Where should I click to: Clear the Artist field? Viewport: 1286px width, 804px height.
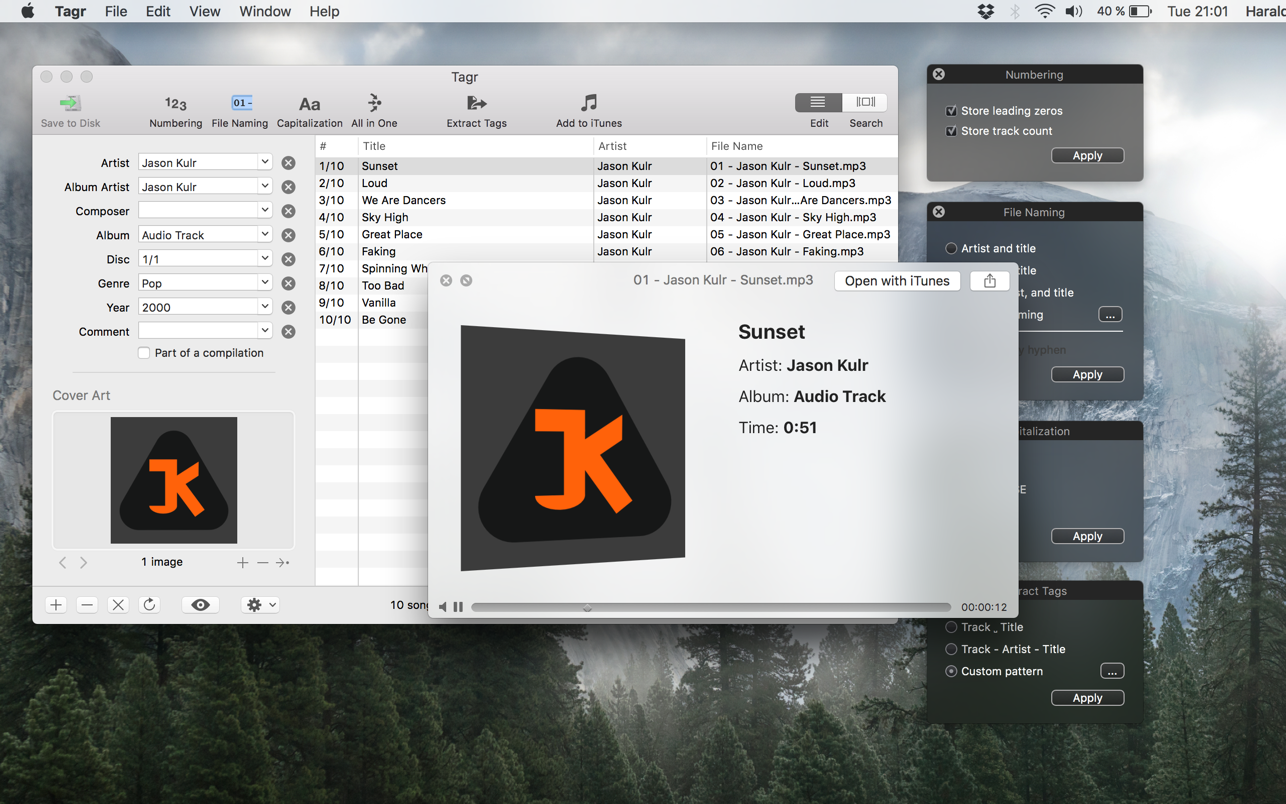[x=288, y=163]
